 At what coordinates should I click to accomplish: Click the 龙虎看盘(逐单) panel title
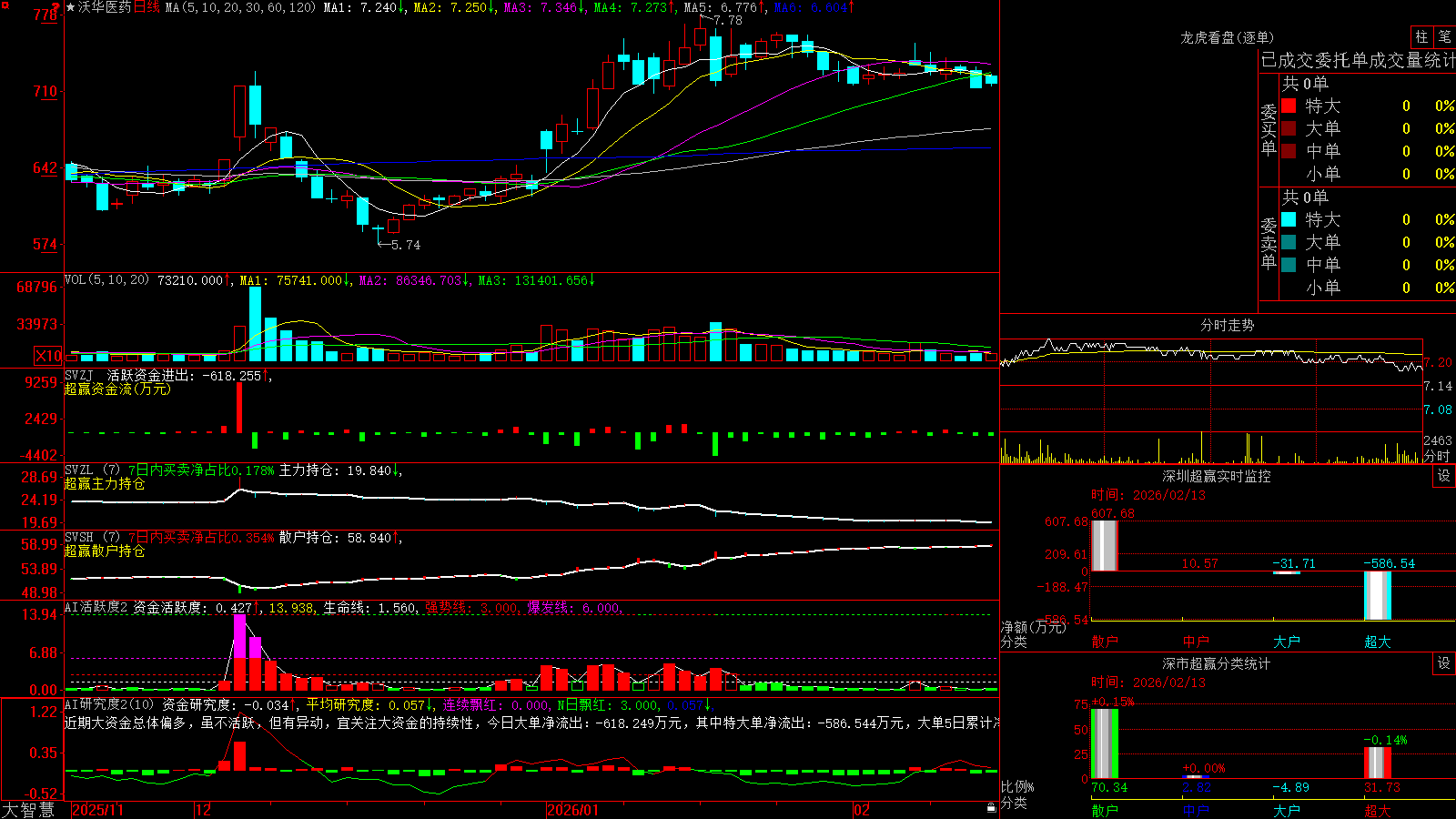tap(1227, 37)
